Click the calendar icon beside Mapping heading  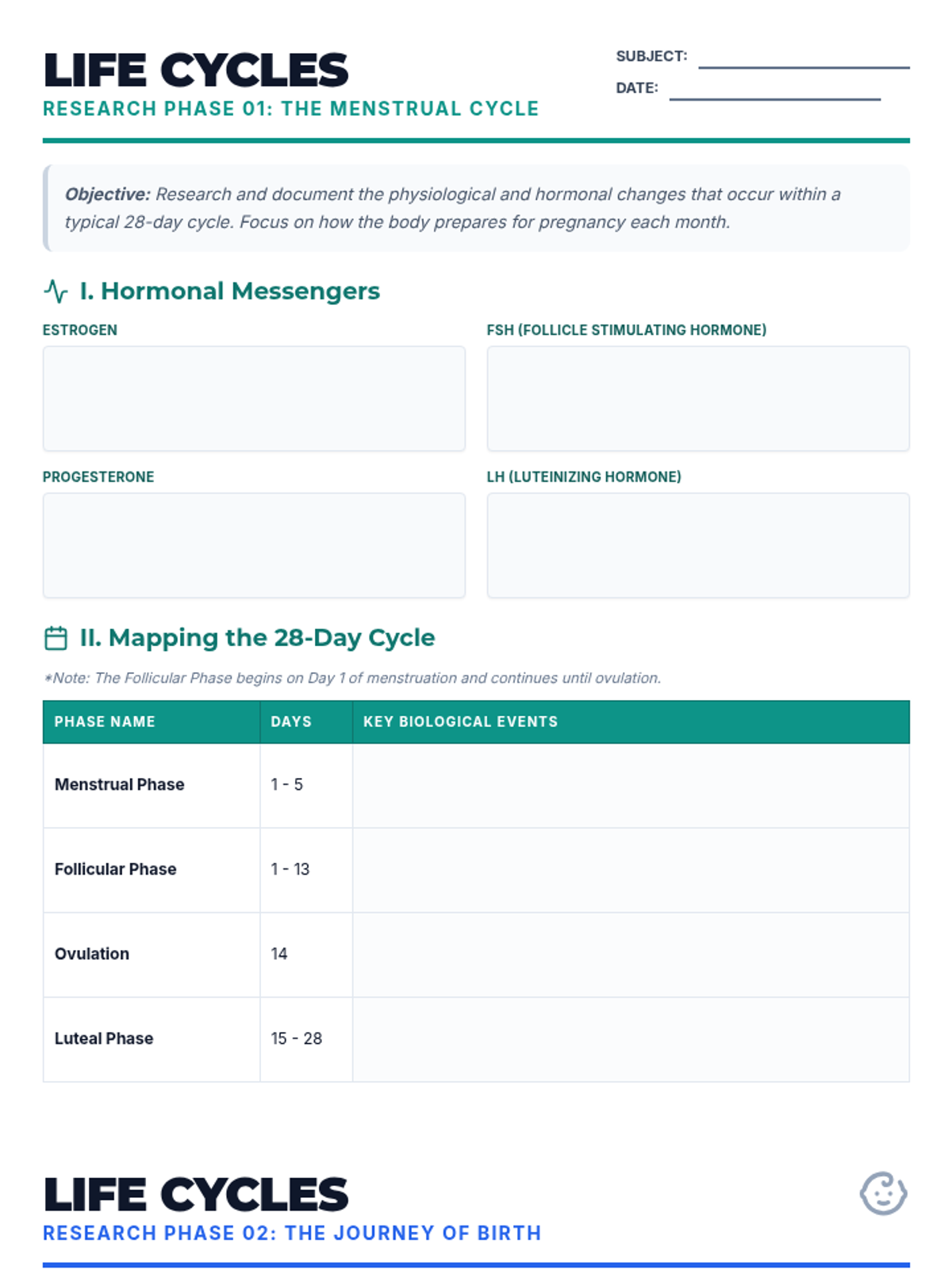[x=56, y=638]
